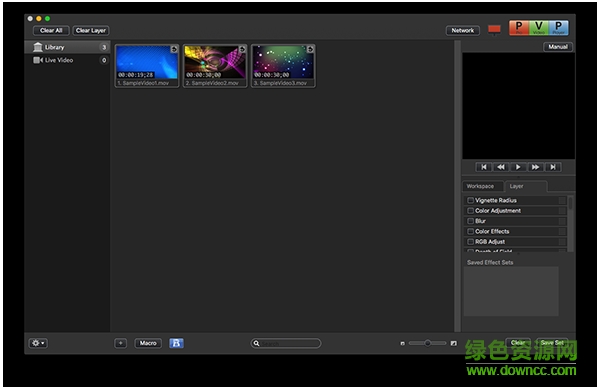Click the video preview screen
The width and height of the screenshot is (600, 389).
click(518, 106)
